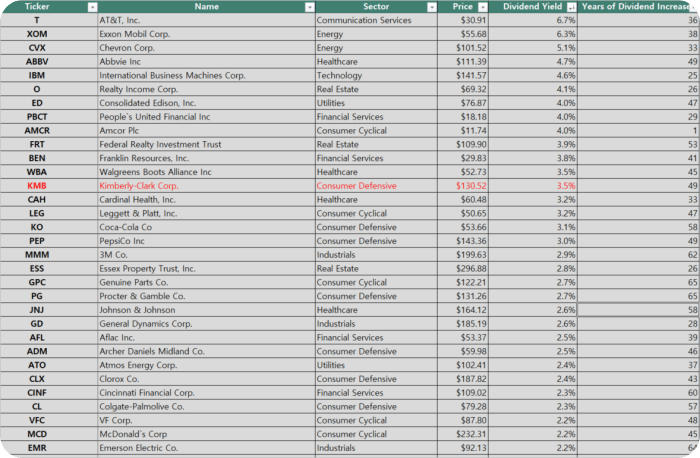700x458 pixels.
Task: Click the Amcor Plc name cell
Action: click(x=206, y=131)
